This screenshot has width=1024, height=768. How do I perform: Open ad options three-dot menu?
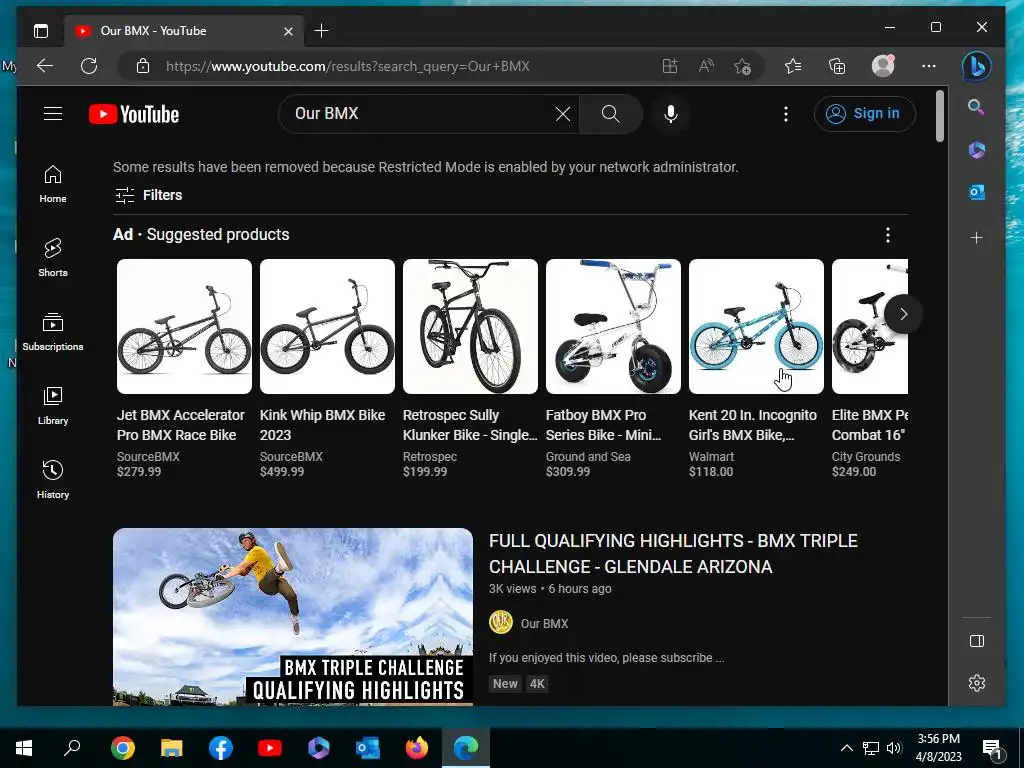[888, 235]
